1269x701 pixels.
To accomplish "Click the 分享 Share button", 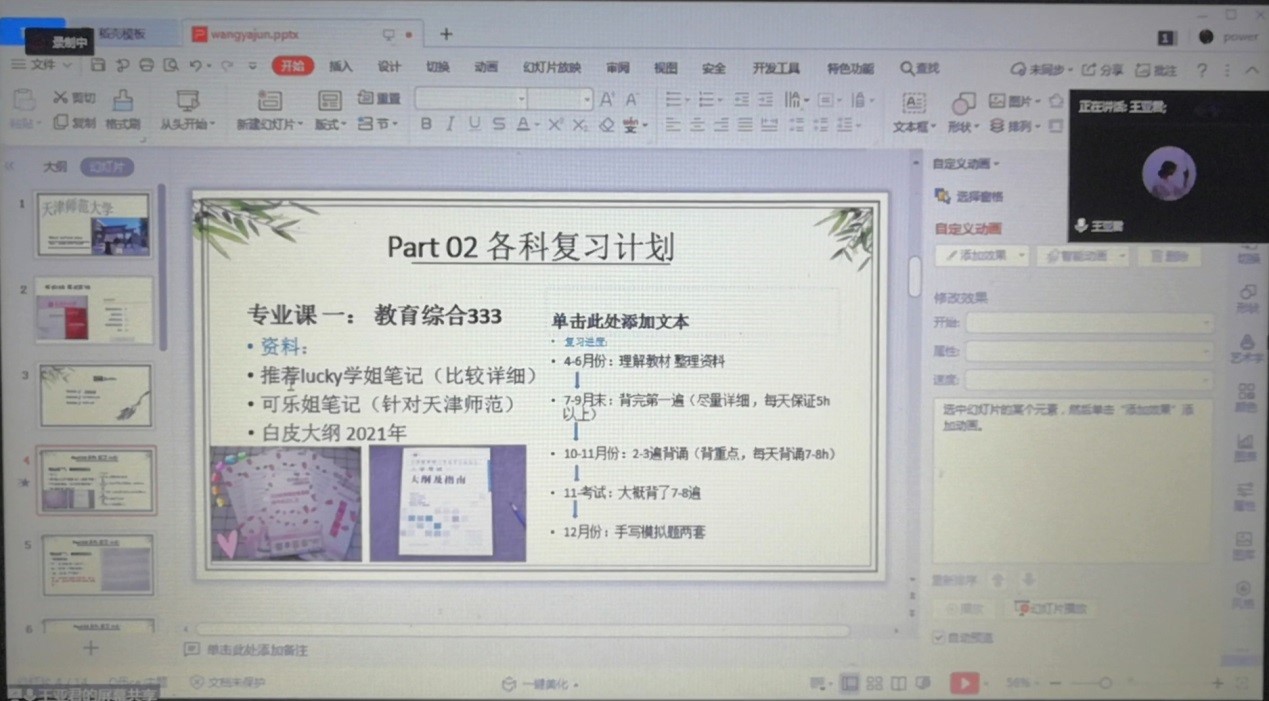I will tap(1104, 70).
